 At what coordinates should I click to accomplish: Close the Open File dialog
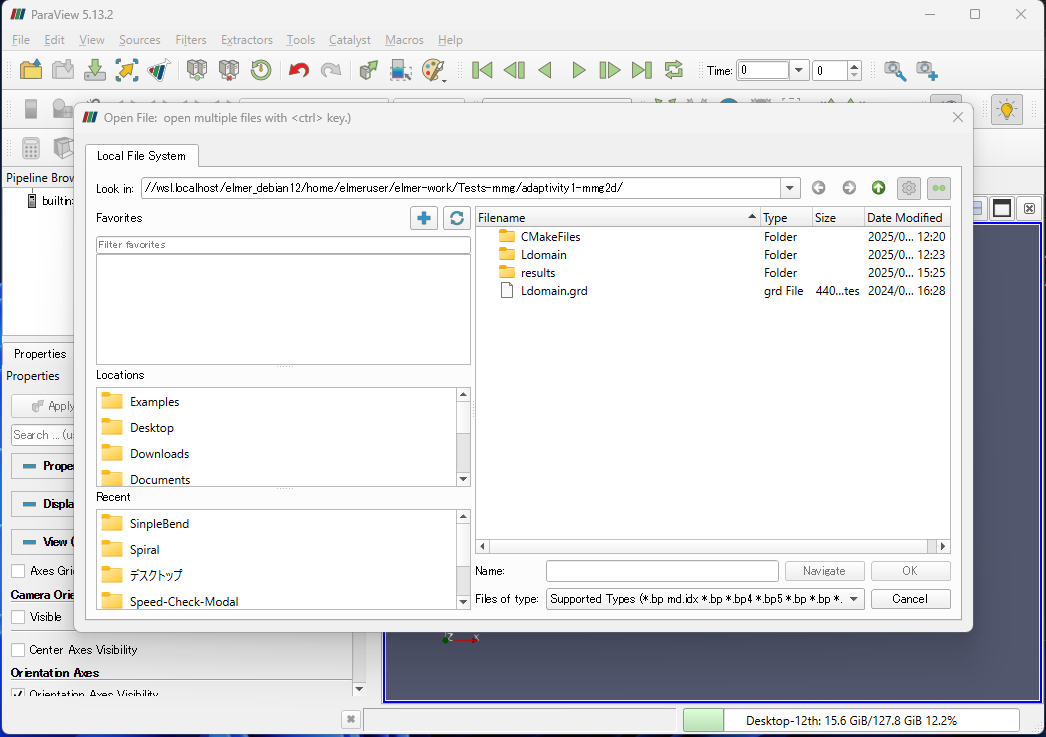[x=957, y=117]
